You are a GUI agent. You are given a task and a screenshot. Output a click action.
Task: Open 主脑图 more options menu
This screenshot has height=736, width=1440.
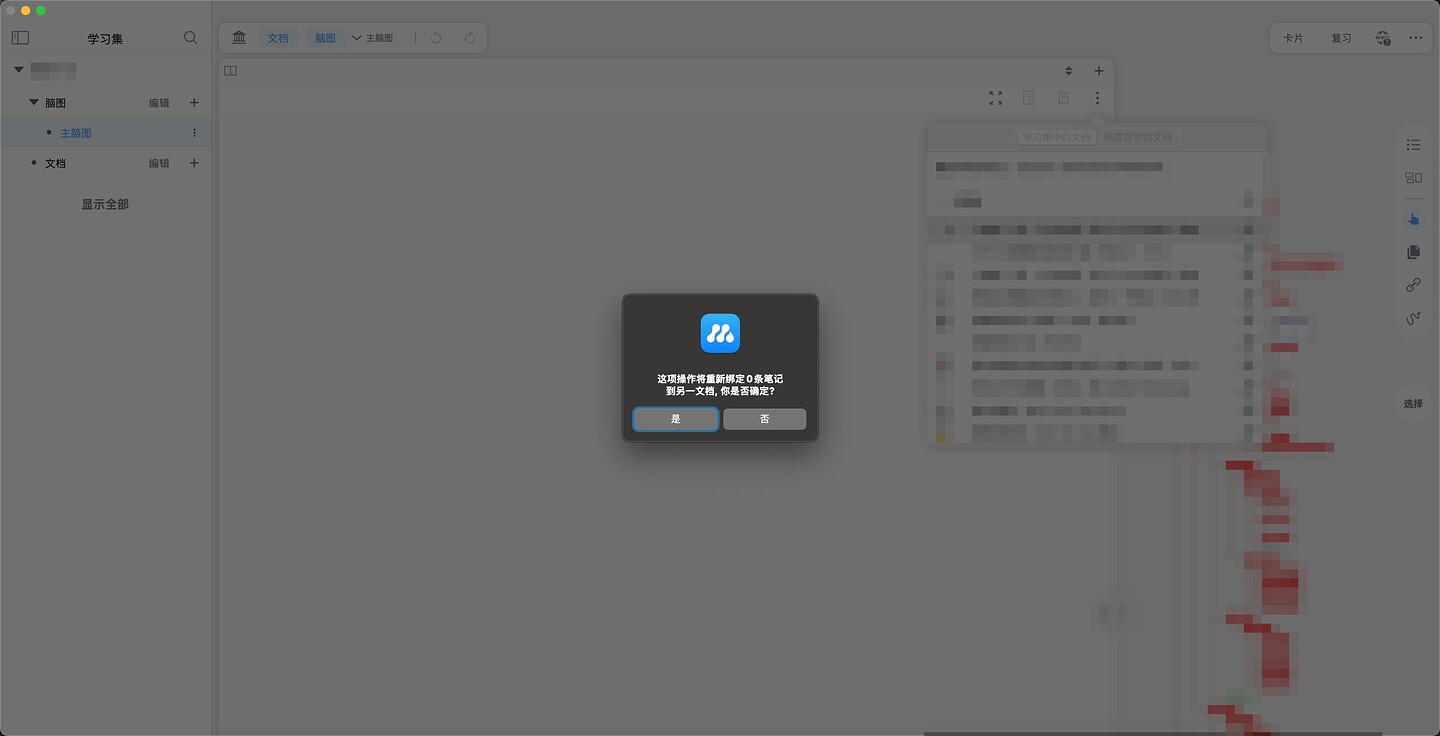[194, 133]
